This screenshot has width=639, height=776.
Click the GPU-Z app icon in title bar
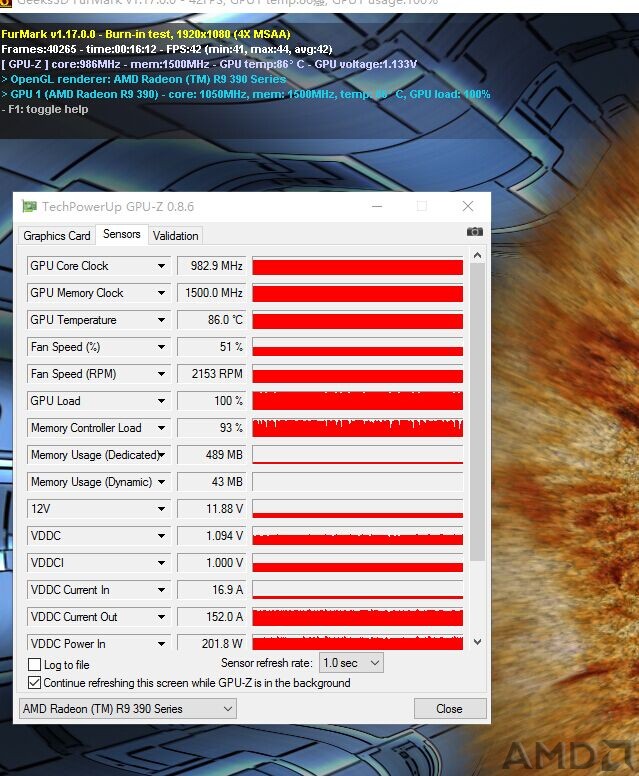coord(30,206)
